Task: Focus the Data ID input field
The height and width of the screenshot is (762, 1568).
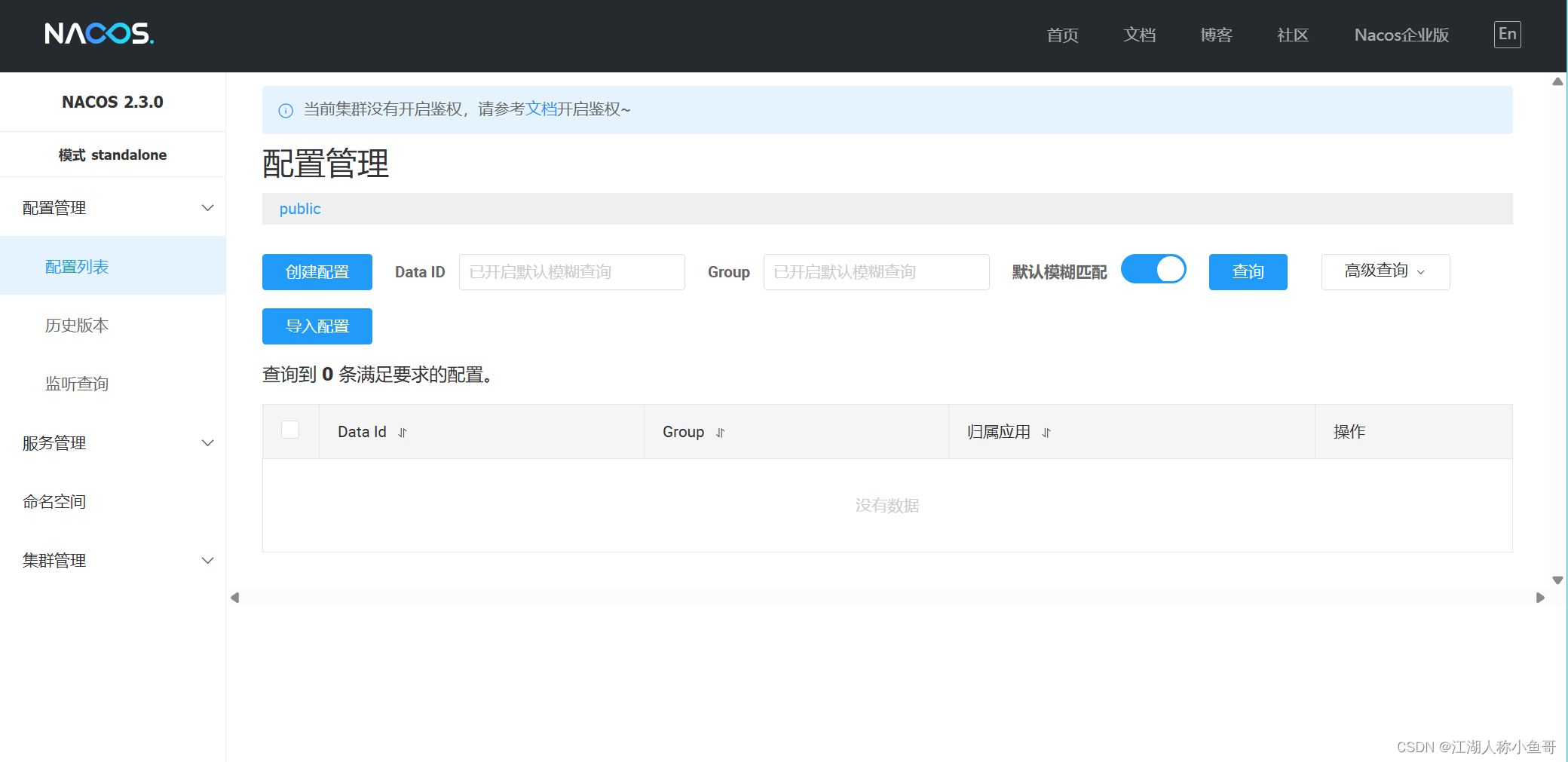Action: [x=572, y=272]
